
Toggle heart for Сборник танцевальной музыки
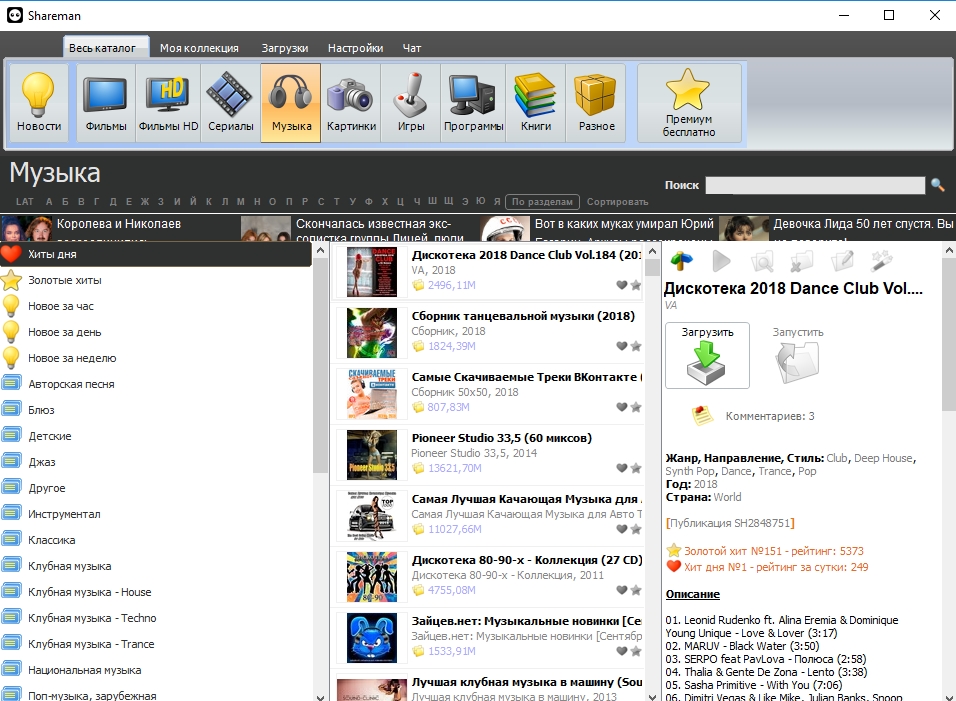621,346
